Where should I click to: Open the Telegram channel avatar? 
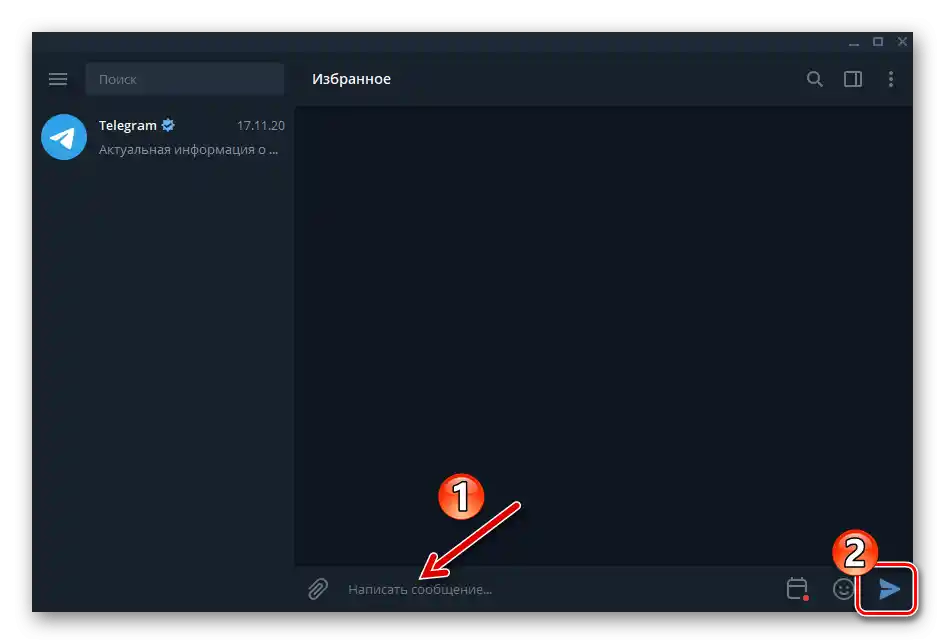[63, 137]
